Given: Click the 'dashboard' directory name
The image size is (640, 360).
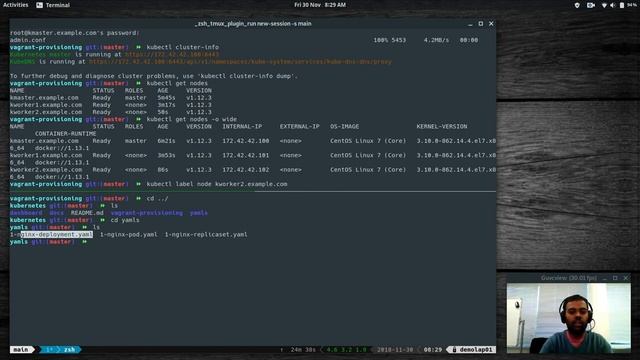Looking at the screenshot, I should pos(26,213).
